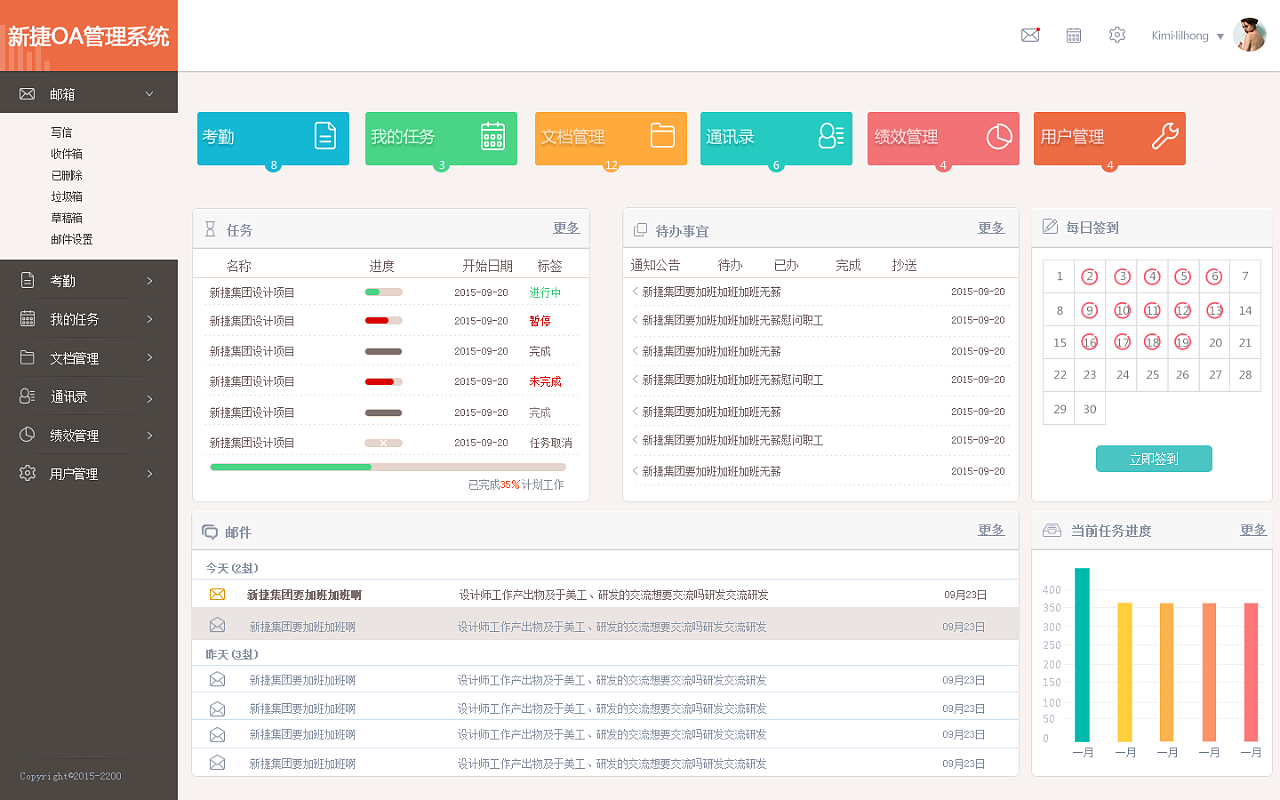Expand the 绩效管理 sidebar chevron
The image size is (1280, 800).
(x=150, y=436)
